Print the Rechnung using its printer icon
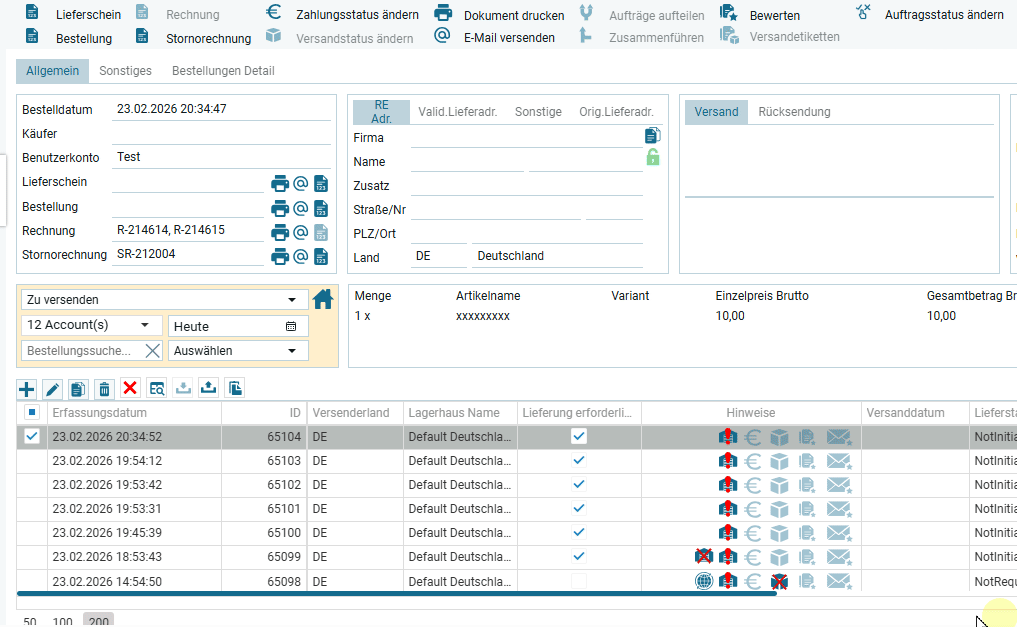This screenshot has height=627, width=1017. [x=280, y=232]
